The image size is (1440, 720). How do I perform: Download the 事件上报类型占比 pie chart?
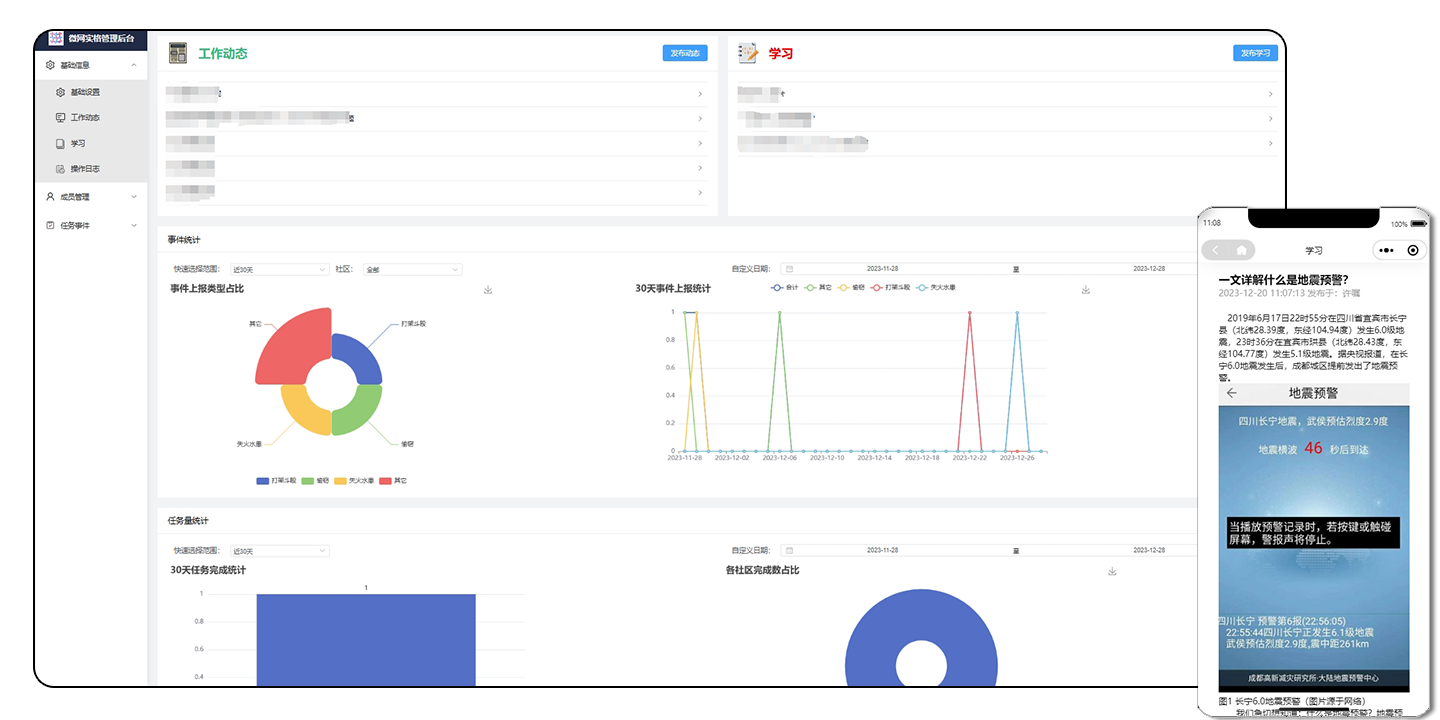(488, 290)
